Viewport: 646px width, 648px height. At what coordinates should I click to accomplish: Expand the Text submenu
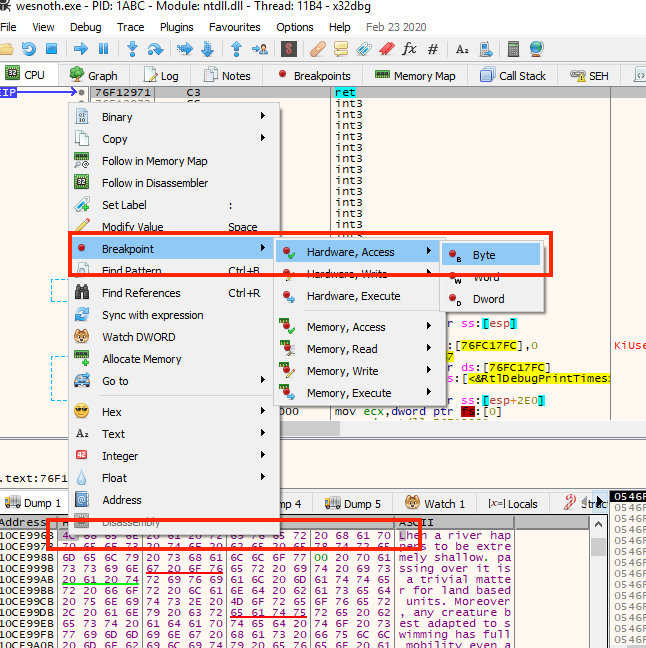click(x=174, y=434)
